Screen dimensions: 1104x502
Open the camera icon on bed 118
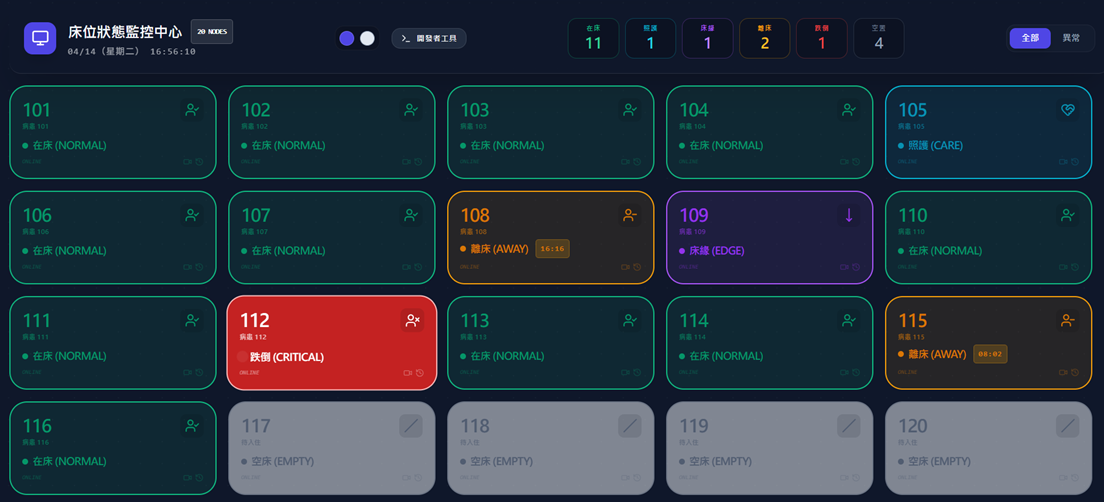625,477
